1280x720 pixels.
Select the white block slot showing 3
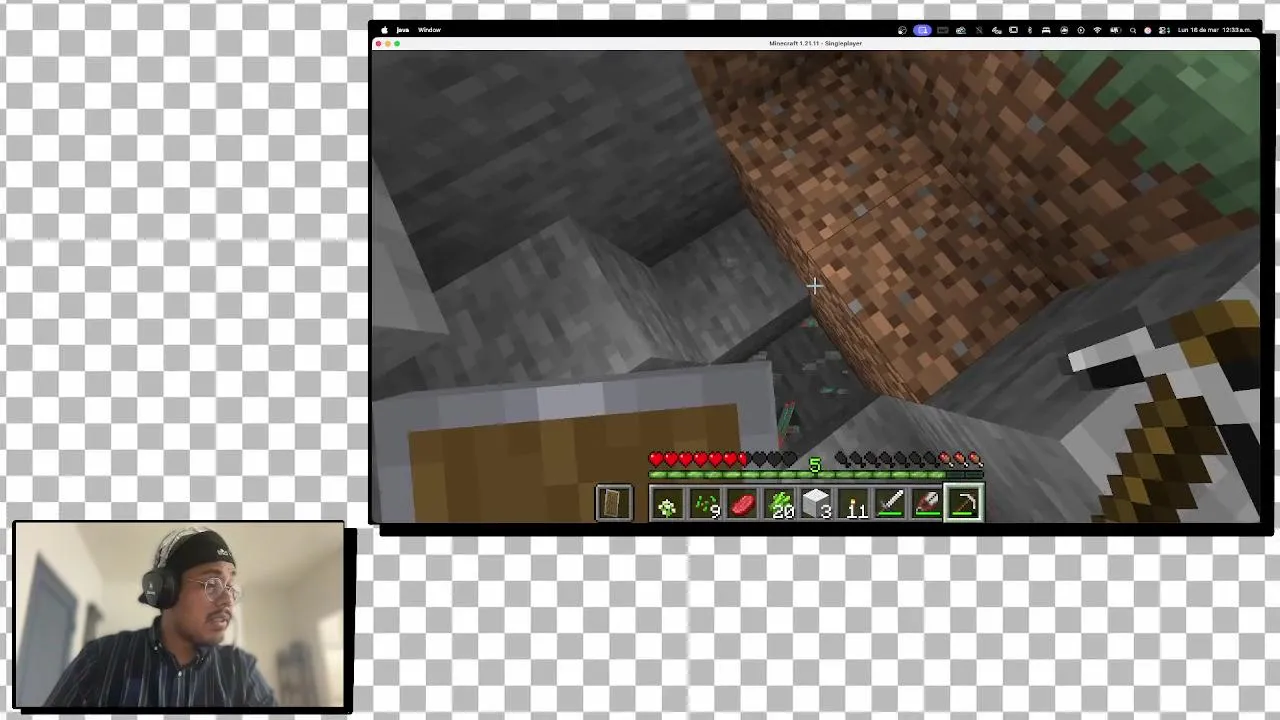coord(817,504)
